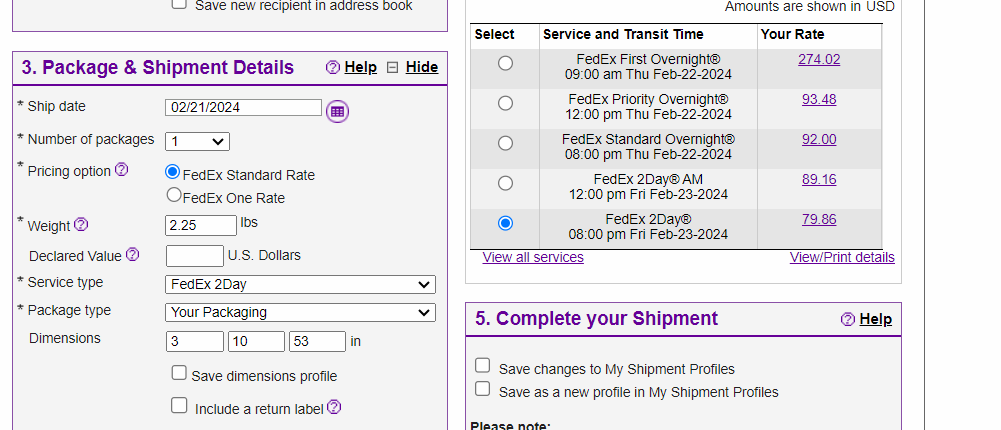The image size is (1001, 430).
Task: Click into the Weight input field
Action: point(201,225)
